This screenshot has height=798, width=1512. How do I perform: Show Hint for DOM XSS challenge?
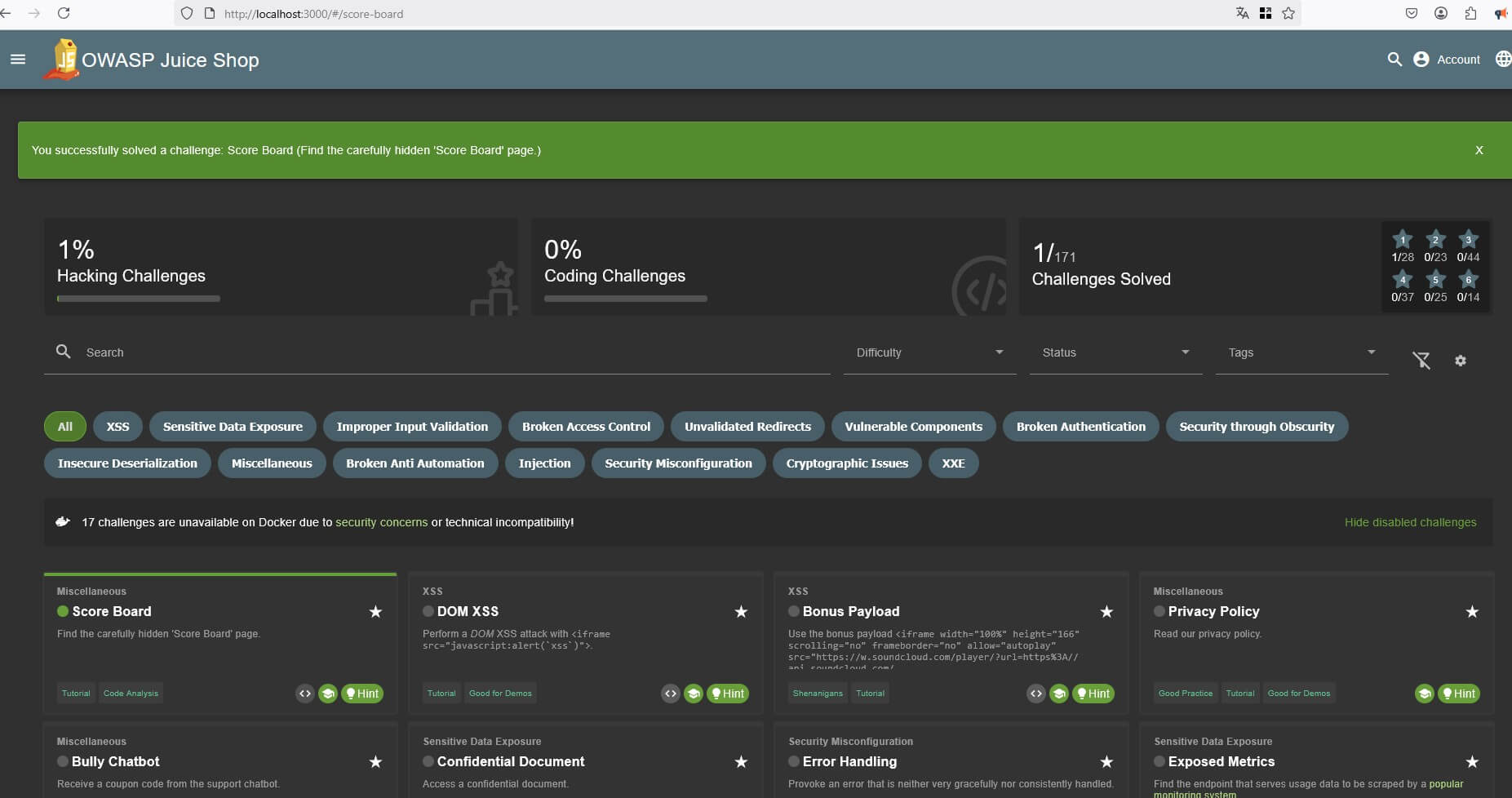[728, 694]
